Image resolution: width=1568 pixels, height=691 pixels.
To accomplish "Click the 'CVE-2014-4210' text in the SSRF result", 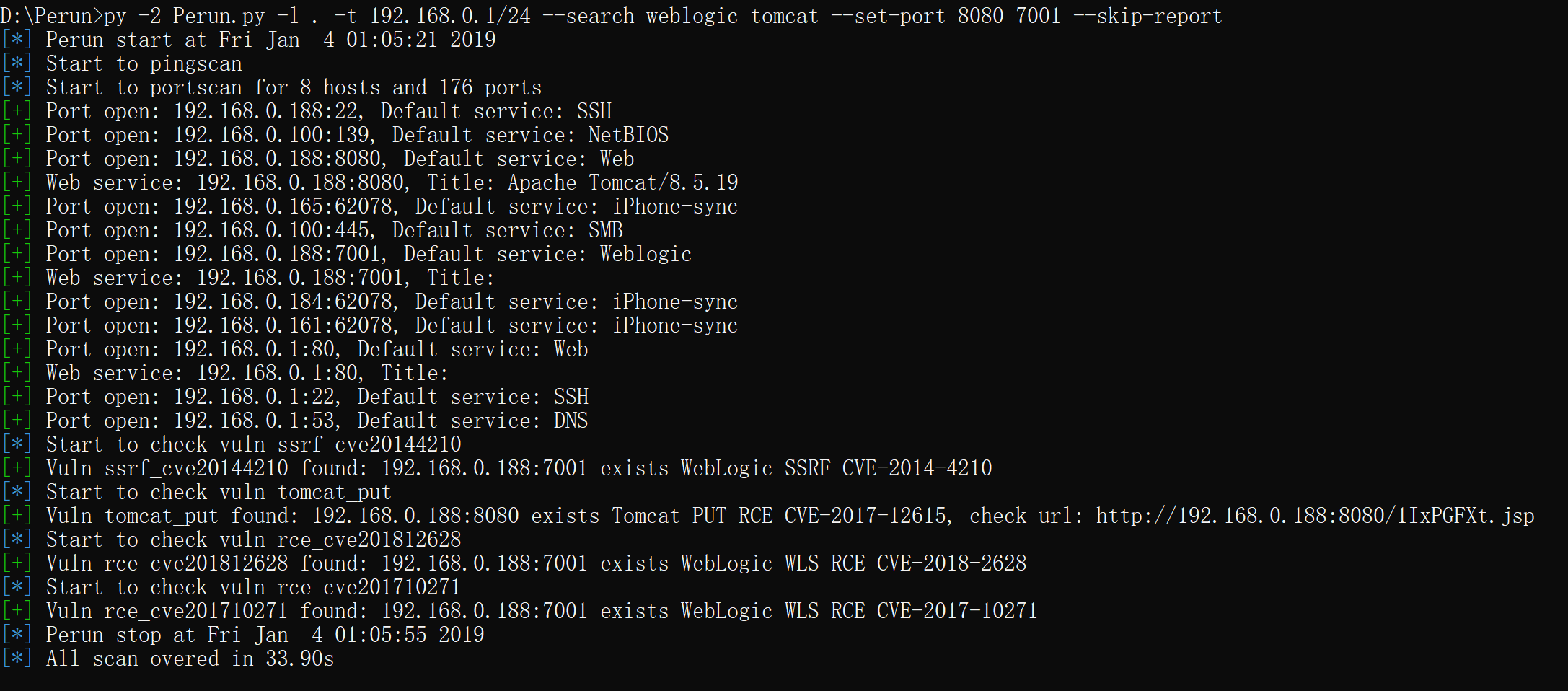I will point(917,469).
